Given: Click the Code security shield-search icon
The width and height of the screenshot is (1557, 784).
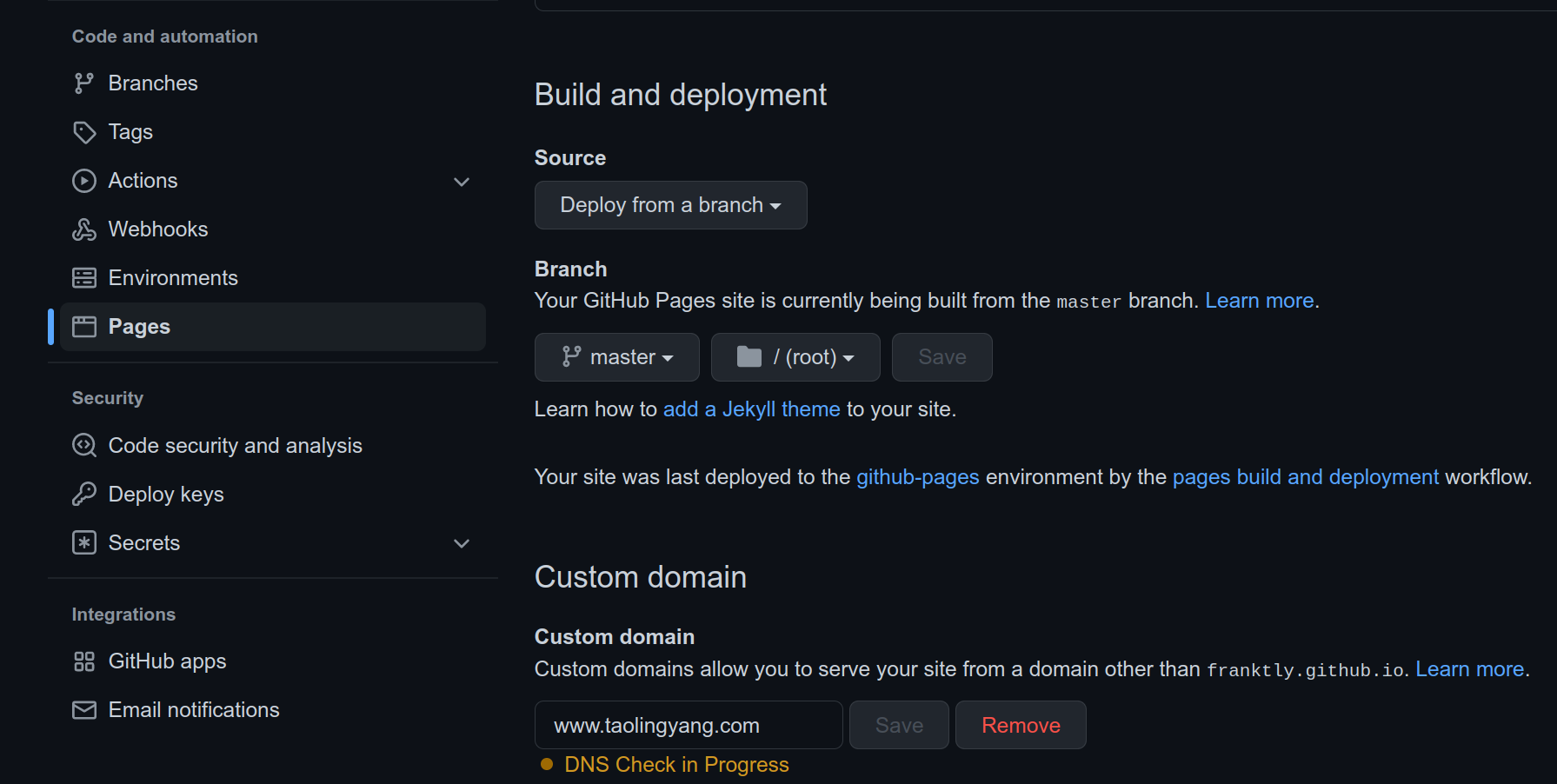Looking at the screenshot, I should pyautogui.click(x=83, y=446).
